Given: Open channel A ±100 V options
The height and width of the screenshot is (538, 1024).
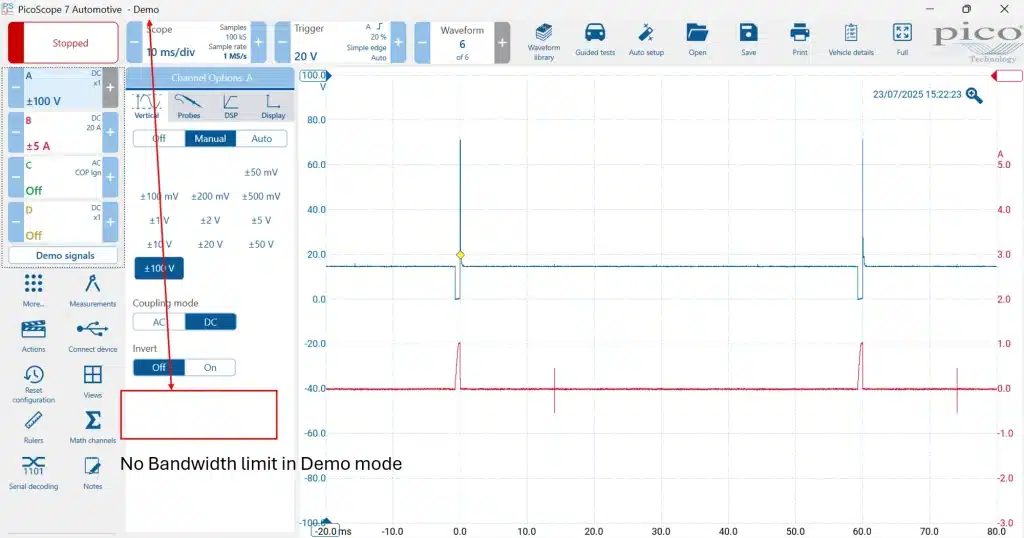Looking at the screenshot, I should [x=63, y=87].
